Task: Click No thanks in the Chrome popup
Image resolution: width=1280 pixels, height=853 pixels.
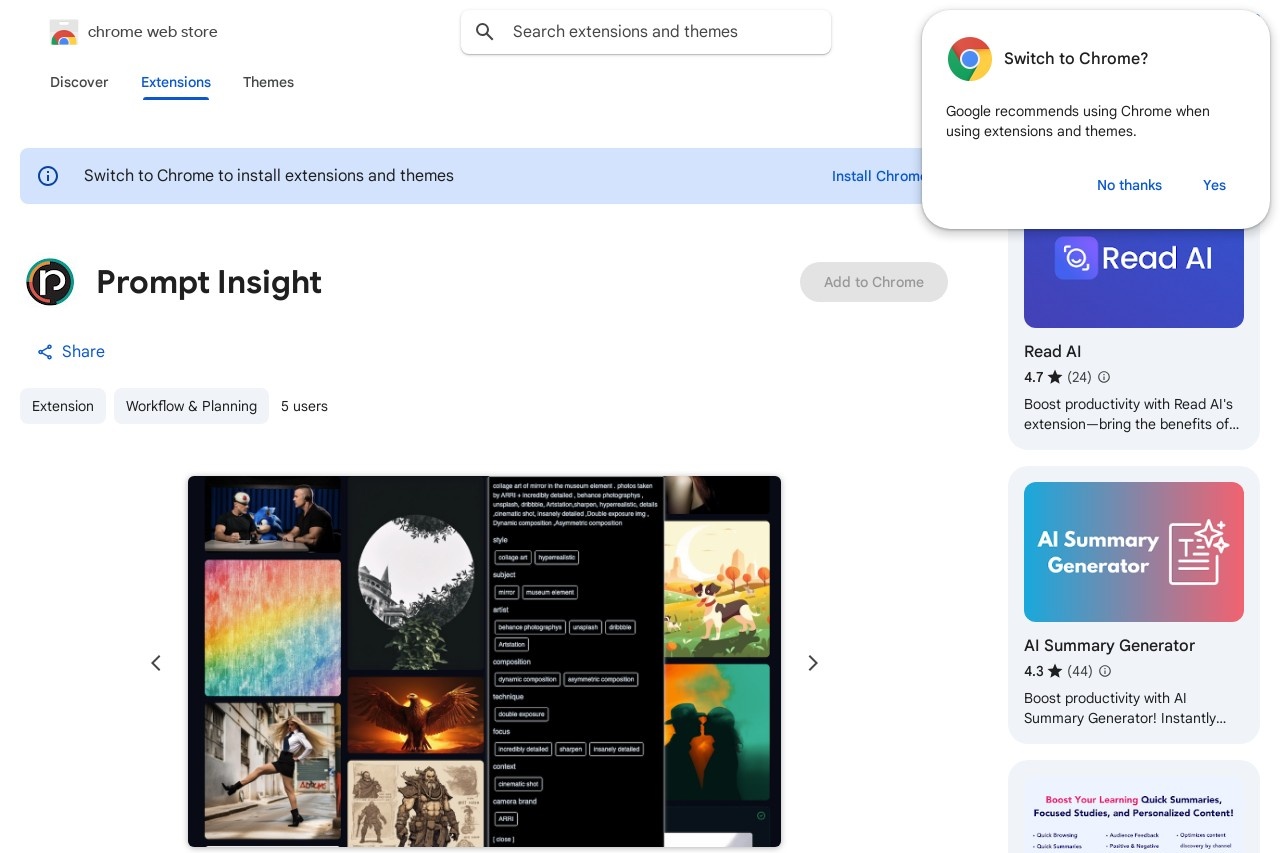Action: pos(1129,185)
